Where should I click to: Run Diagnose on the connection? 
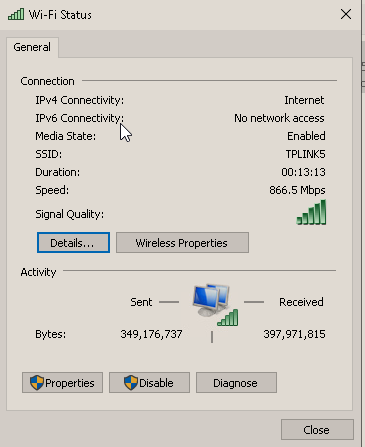[236, 383]
